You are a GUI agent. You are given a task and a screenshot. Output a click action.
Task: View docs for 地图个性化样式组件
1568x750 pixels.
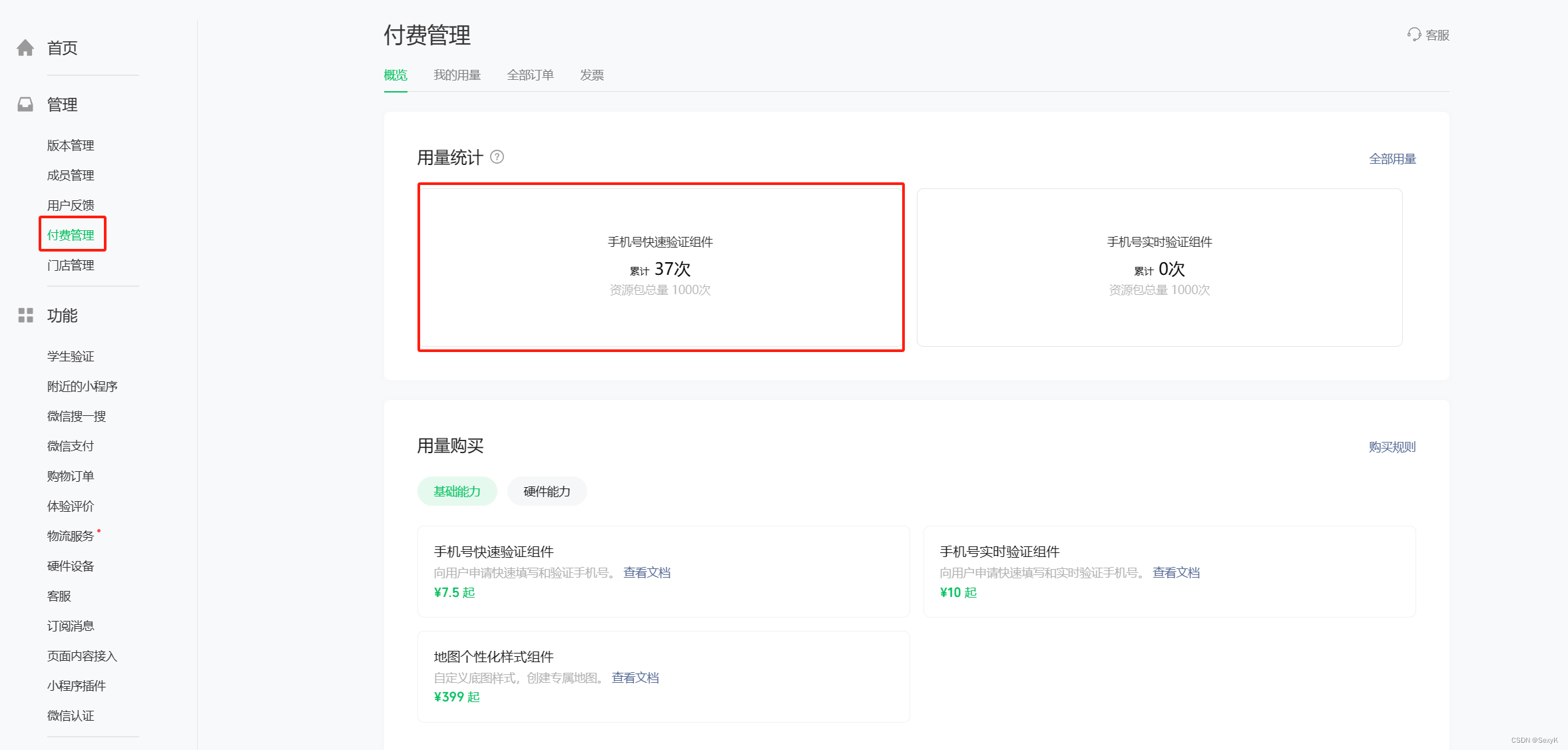[x=635, y=677]
